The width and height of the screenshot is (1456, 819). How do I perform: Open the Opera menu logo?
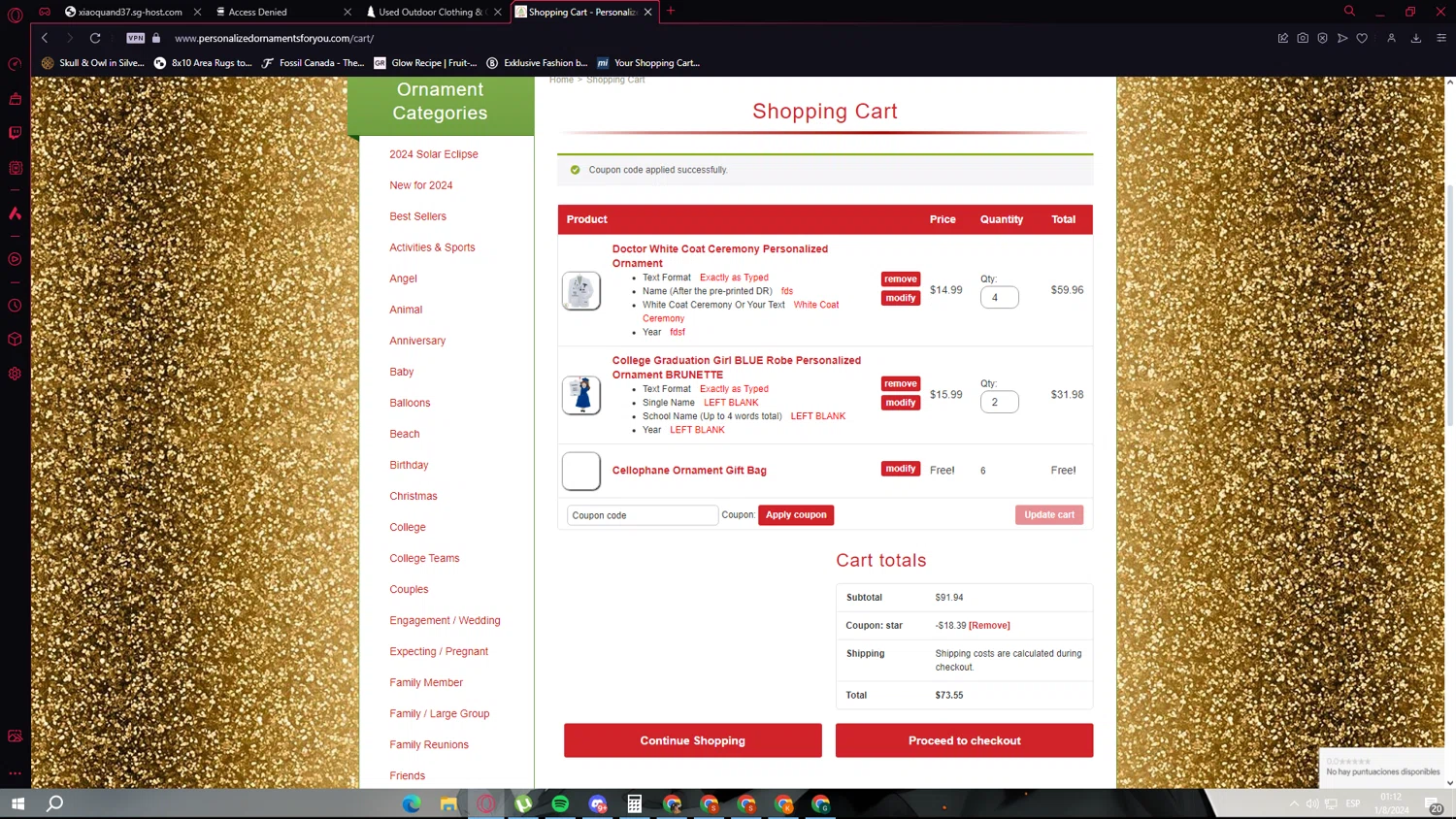[15, 15]
